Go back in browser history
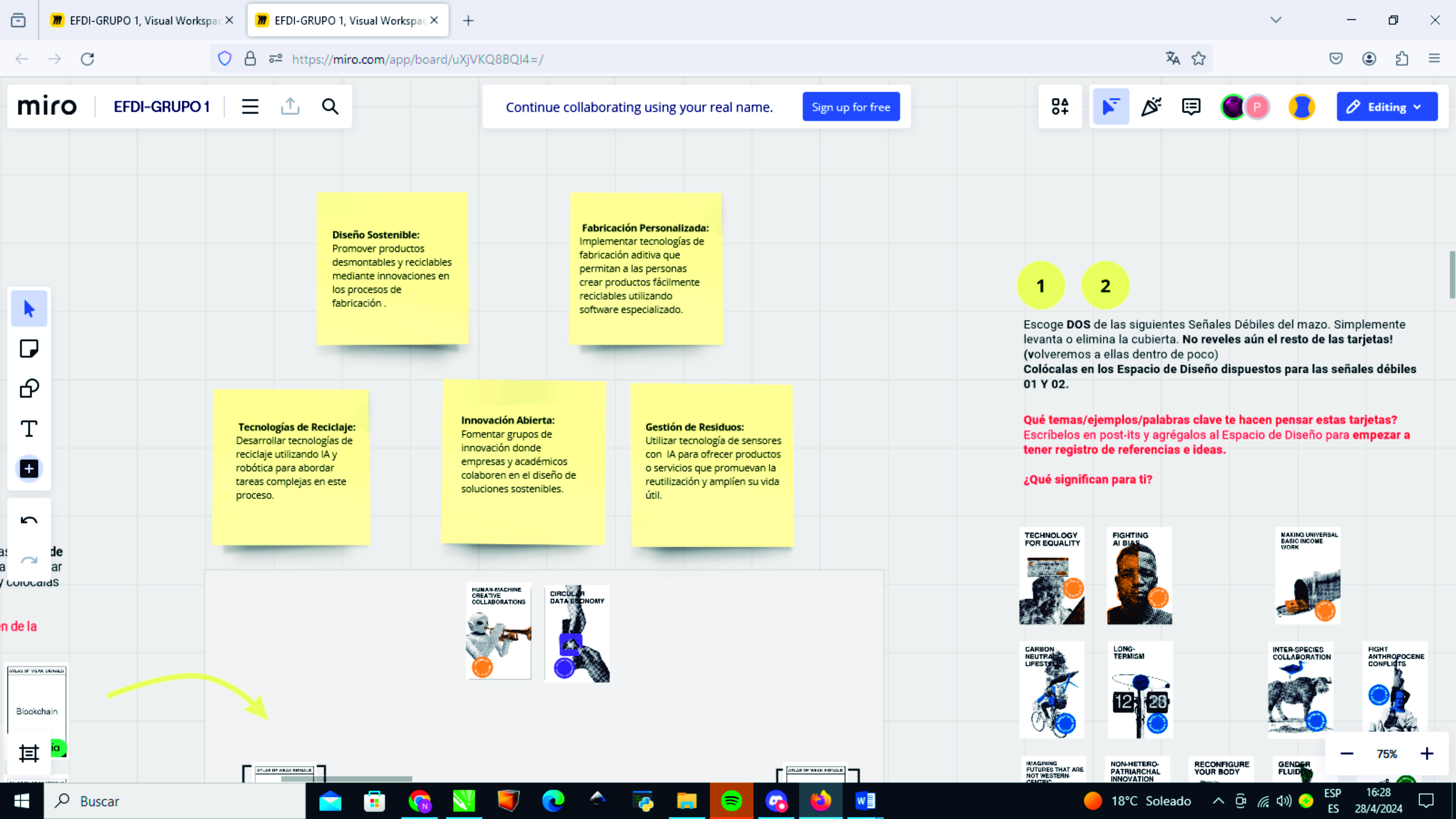 21,59
